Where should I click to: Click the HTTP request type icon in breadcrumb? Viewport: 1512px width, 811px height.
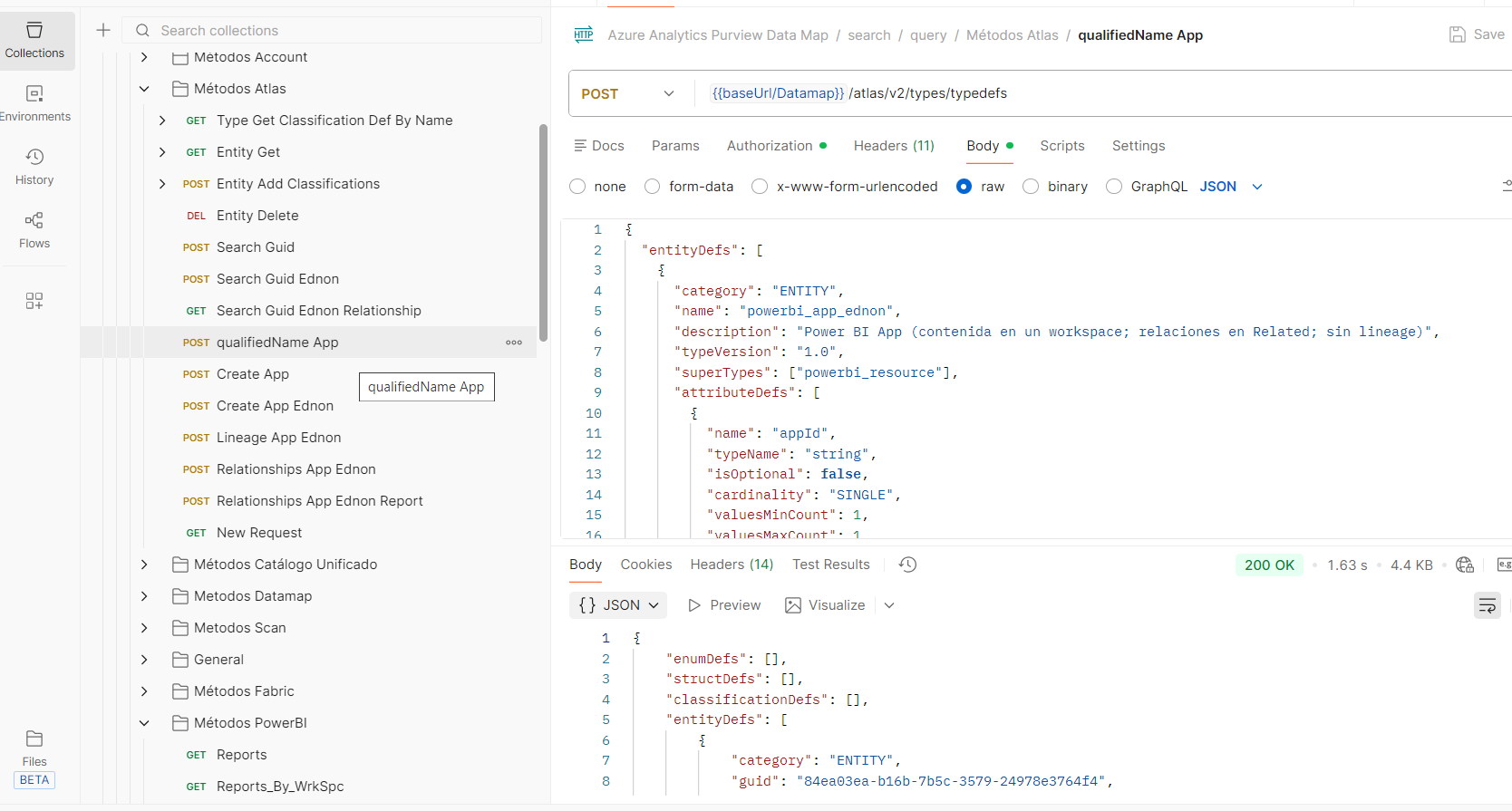click(x=584, y=35)
